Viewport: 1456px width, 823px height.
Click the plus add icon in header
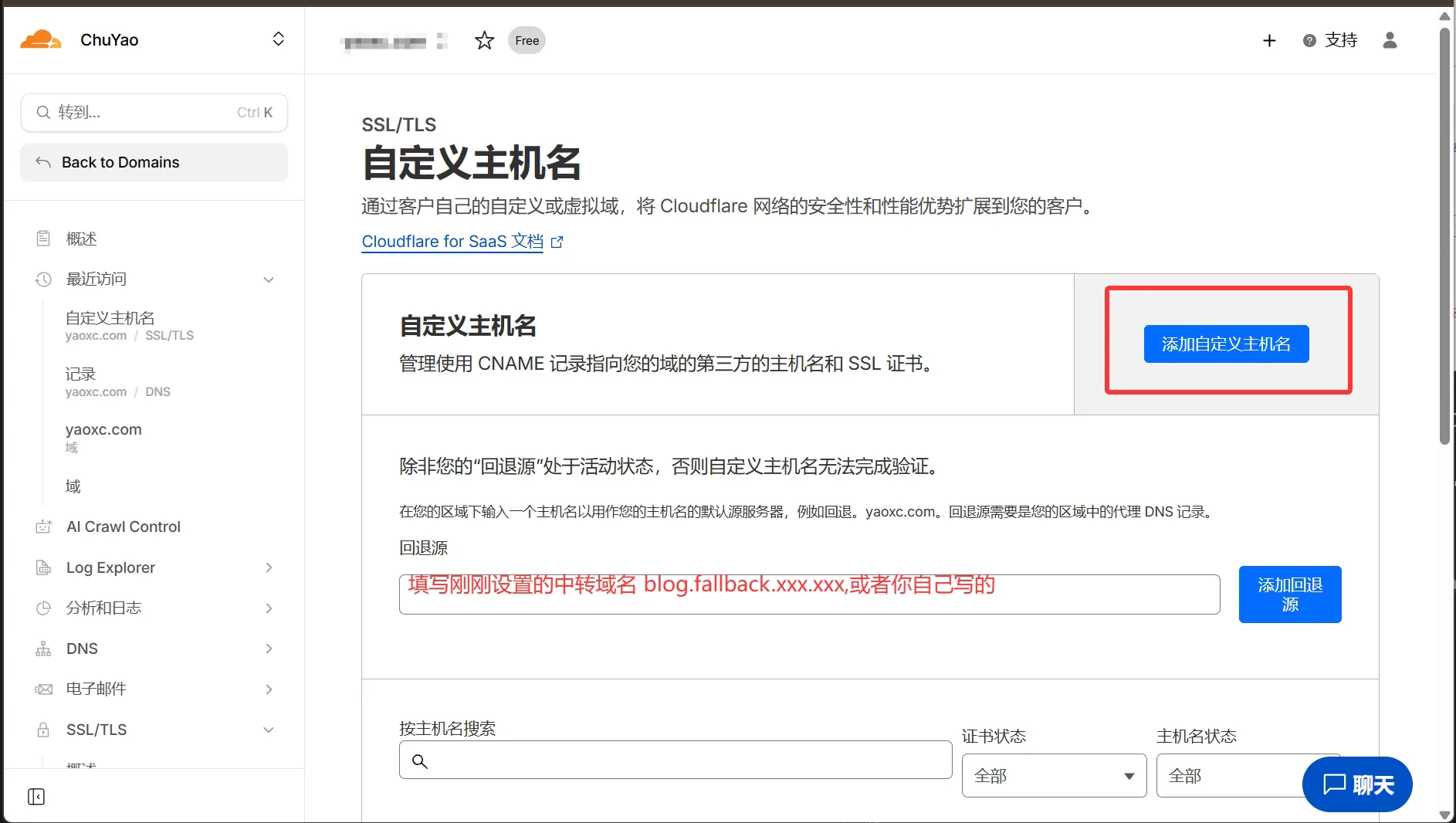pos(1269,40)
